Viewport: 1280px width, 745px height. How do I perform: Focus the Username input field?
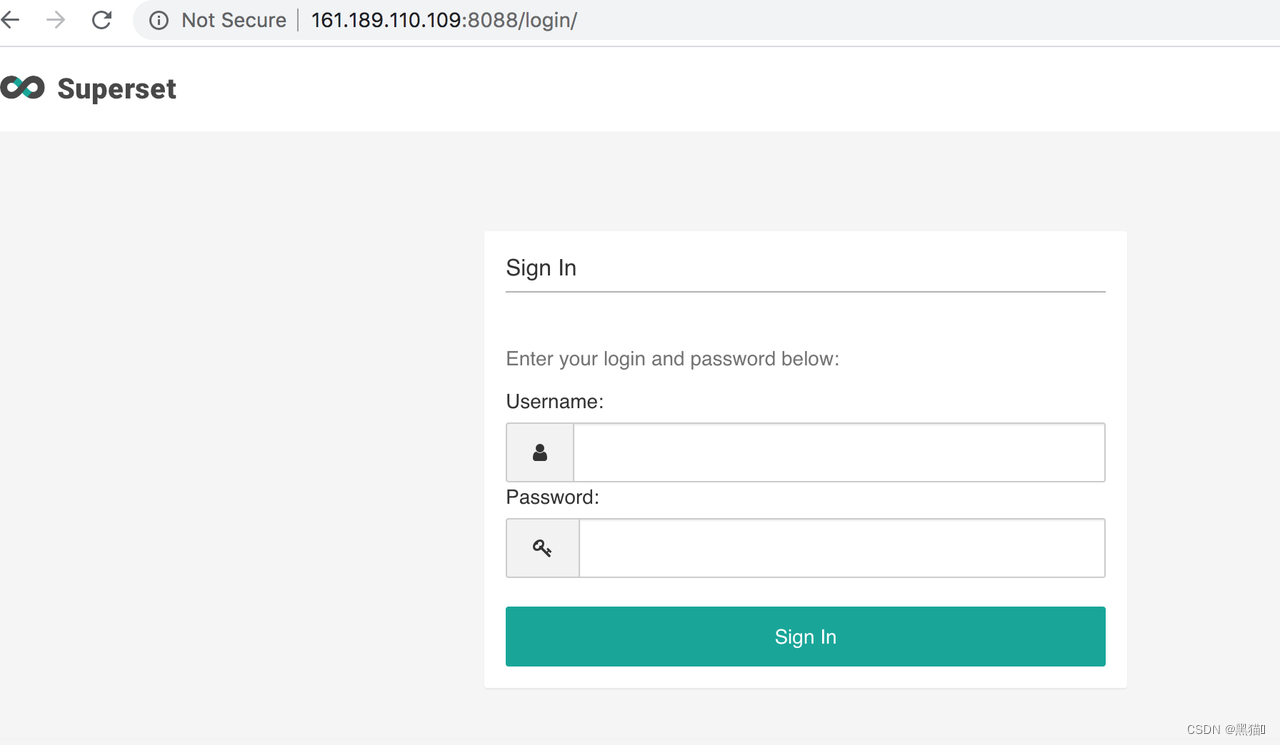tap(839, 453)
